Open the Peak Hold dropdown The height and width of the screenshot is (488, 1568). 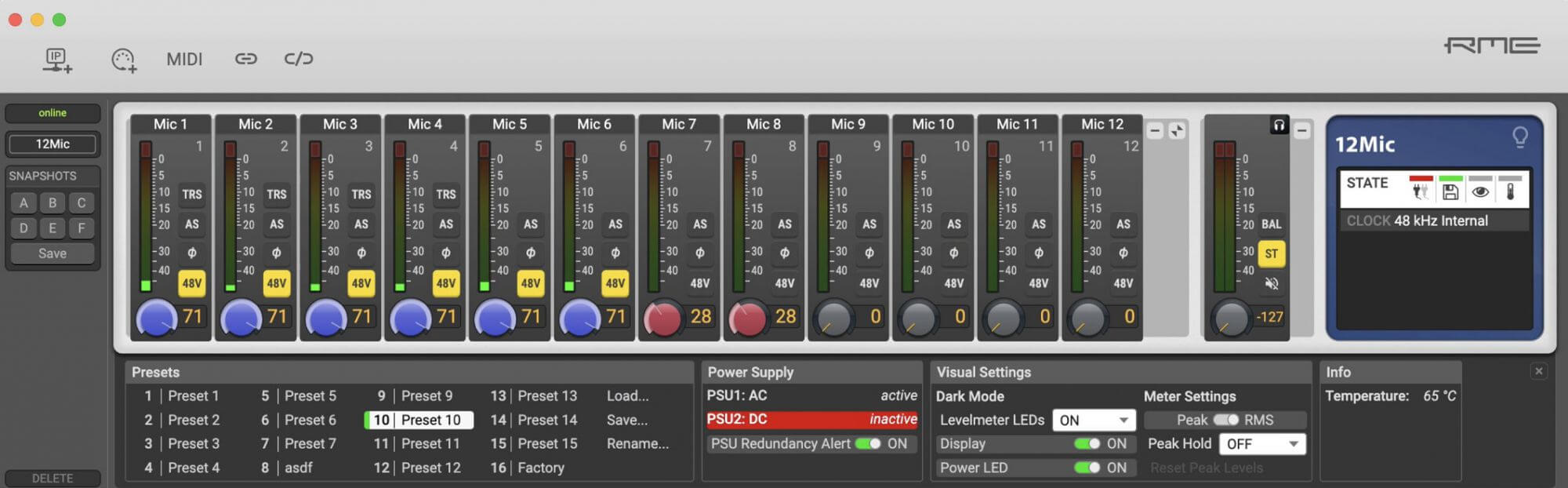coord(1261,444)
